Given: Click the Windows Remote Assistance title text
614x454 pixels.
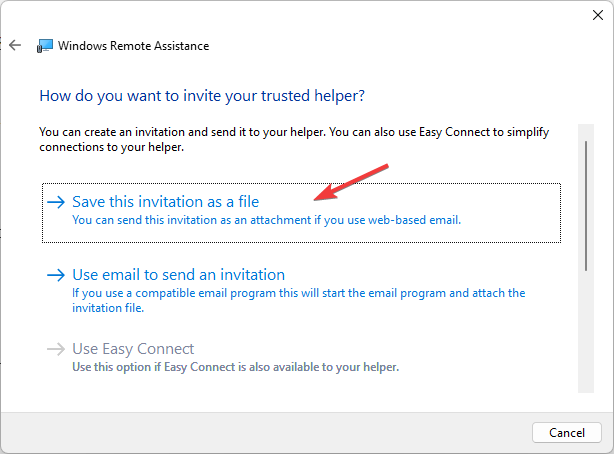Looking at the screenshot, I should point(134,45).
